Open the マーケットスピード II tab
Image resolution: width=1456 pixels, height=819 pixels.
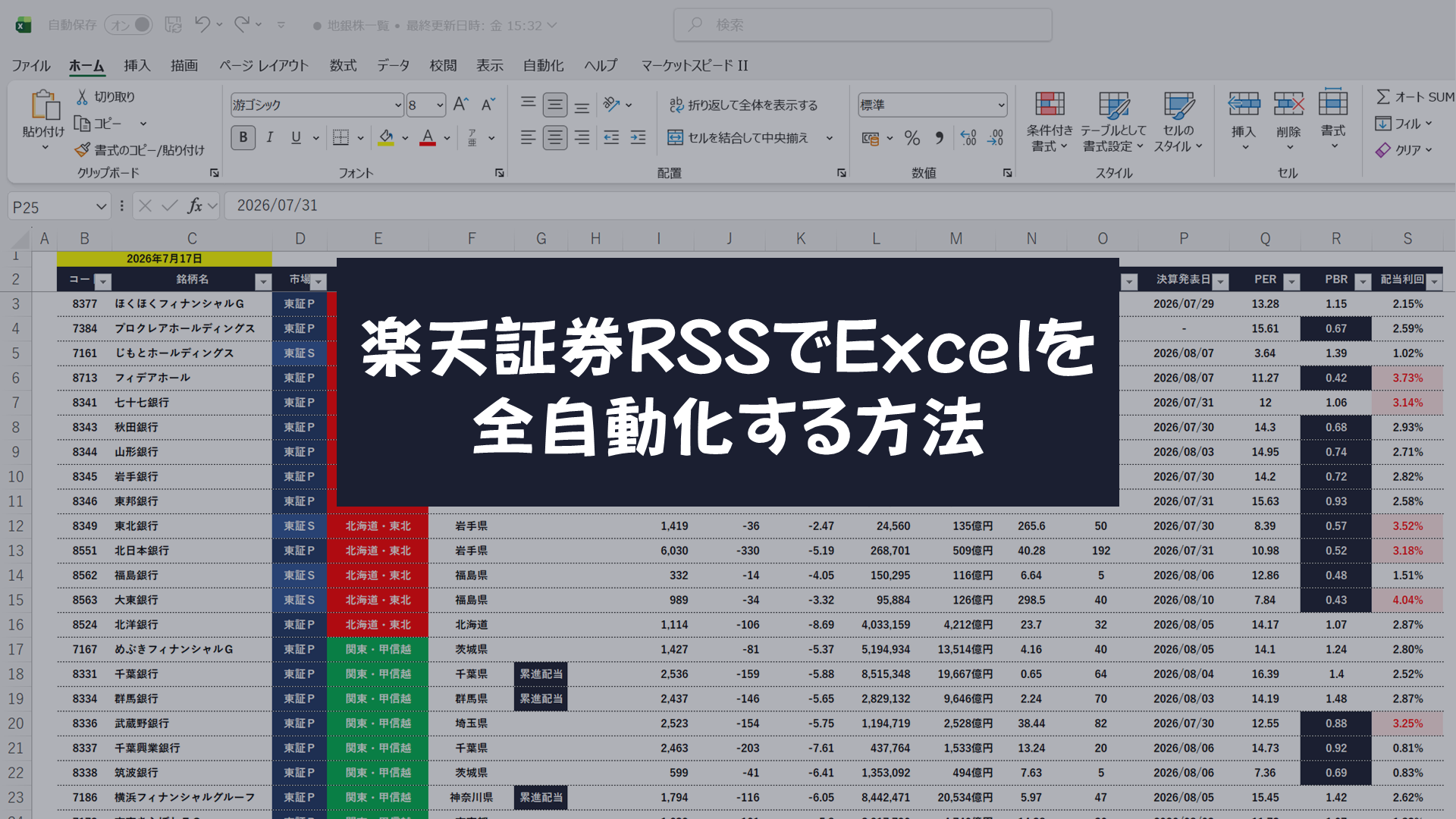(695, 66)
